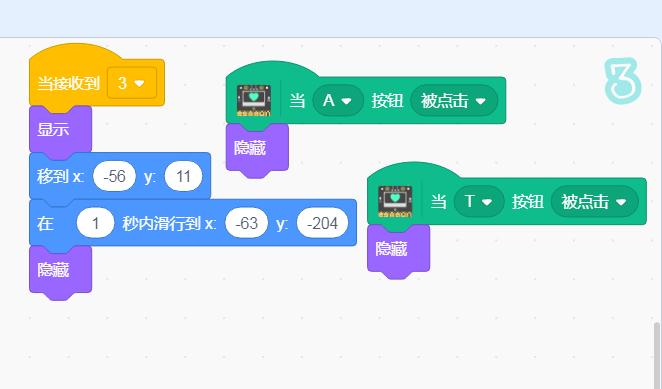Click the vertical scrollbar of the workspace
Viewport: 662px width, 389px height.
click(x=657, y=355)
